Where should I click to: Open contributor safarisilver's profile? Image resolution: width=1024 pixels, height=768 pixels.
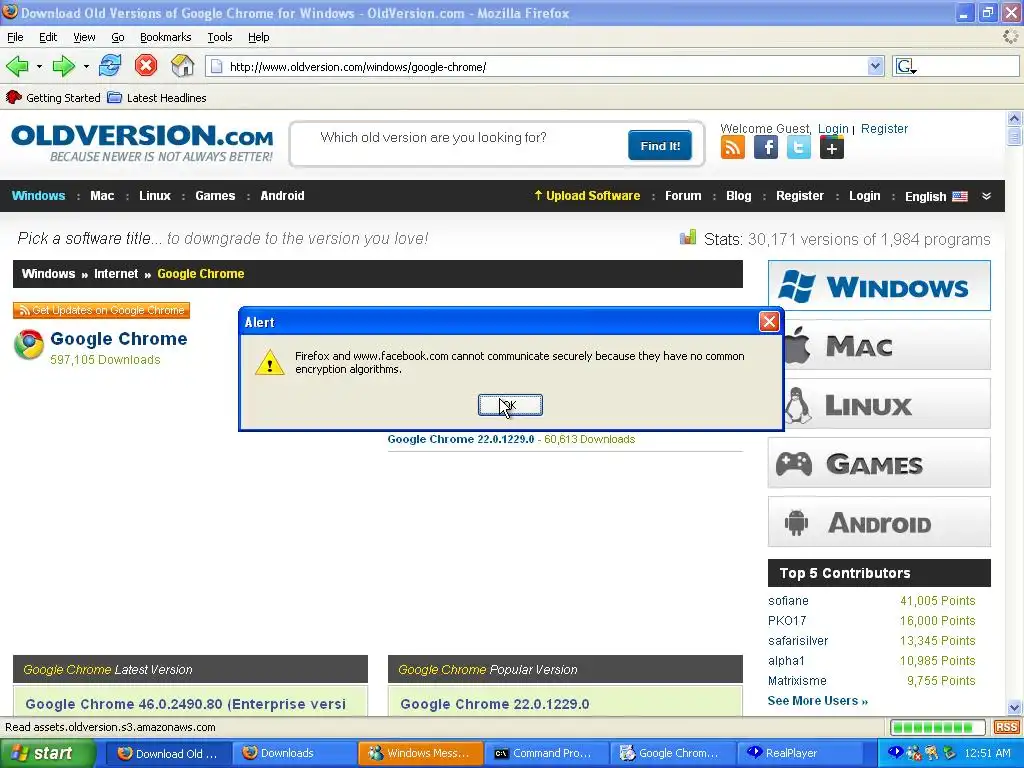pos(798,641)
